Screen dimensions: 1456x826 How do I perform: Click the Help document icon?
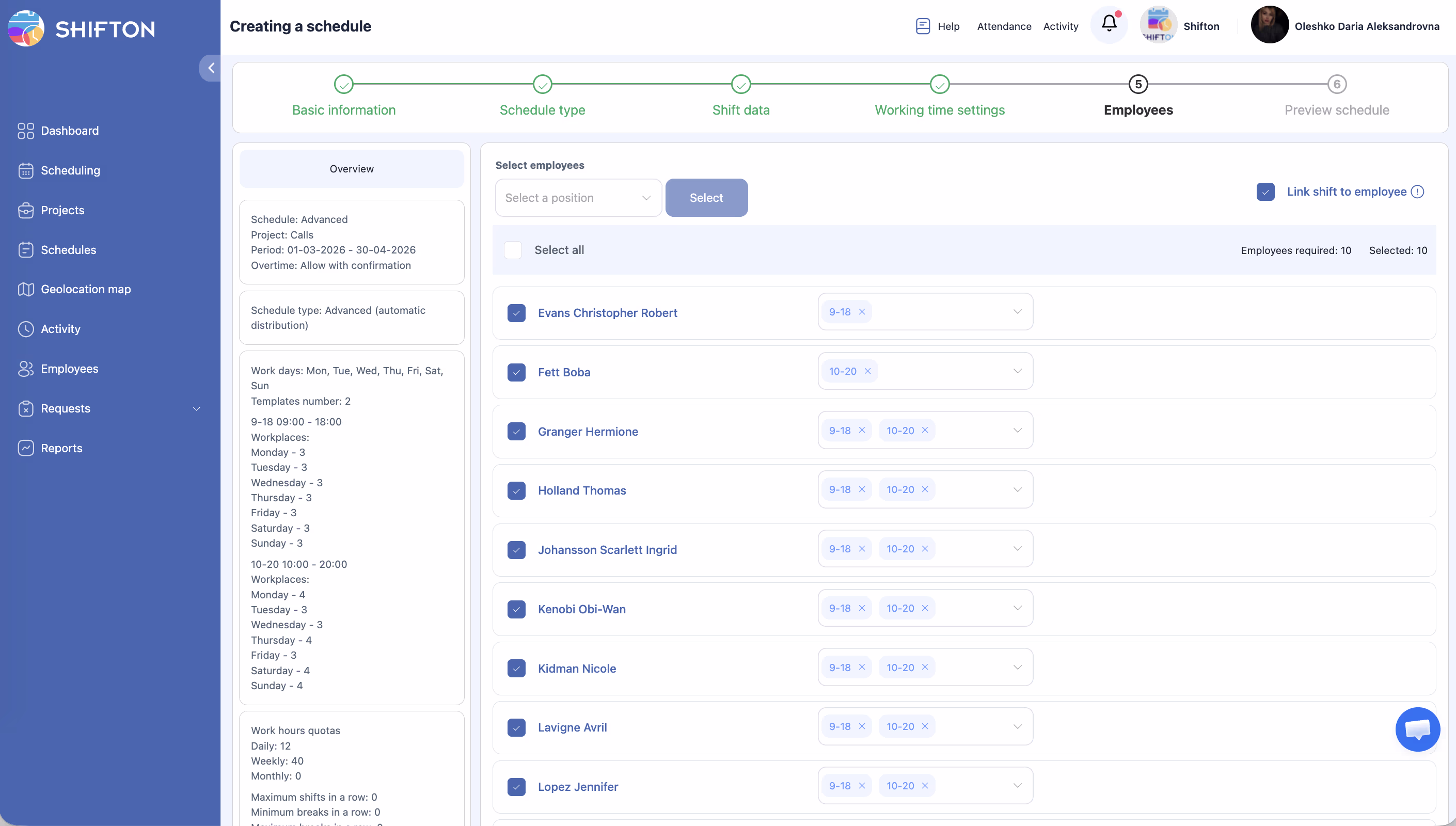click(923, 26)
